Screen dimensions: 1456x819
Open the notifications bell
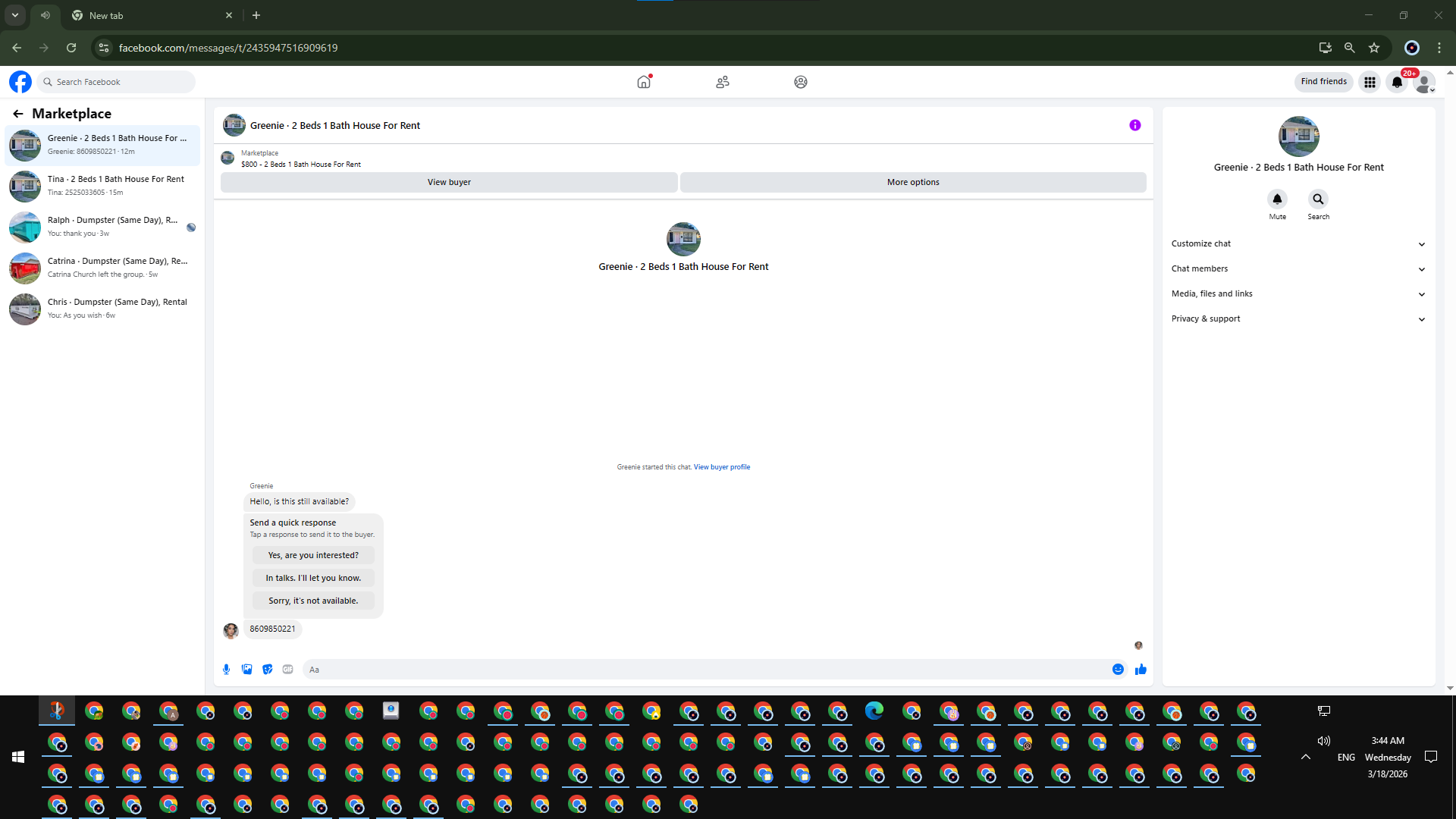tap(1397, 82)
